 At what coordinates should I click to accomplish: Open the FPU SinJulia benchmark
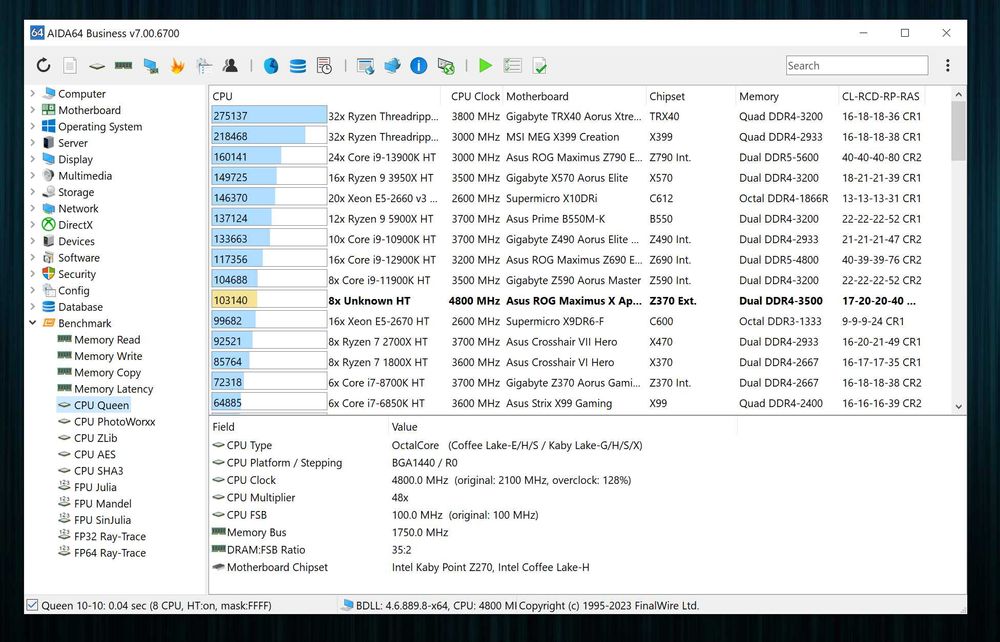[x=102, y=520]
